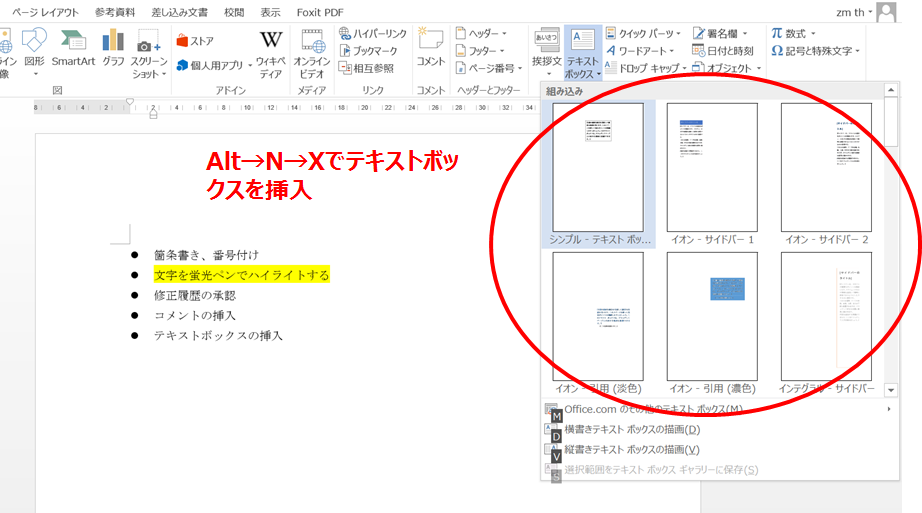The height and width of the screenshot is (513, 922).
Task: Choose 横書きテキスト ボックスの描画
Action: click(x=720, y=429)
